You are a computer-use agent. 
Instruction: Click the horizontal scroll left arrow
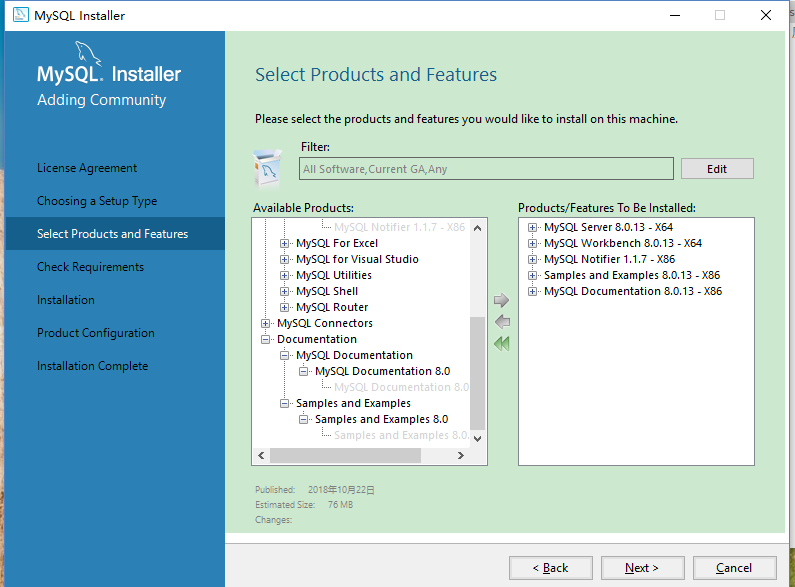[261, 455]
